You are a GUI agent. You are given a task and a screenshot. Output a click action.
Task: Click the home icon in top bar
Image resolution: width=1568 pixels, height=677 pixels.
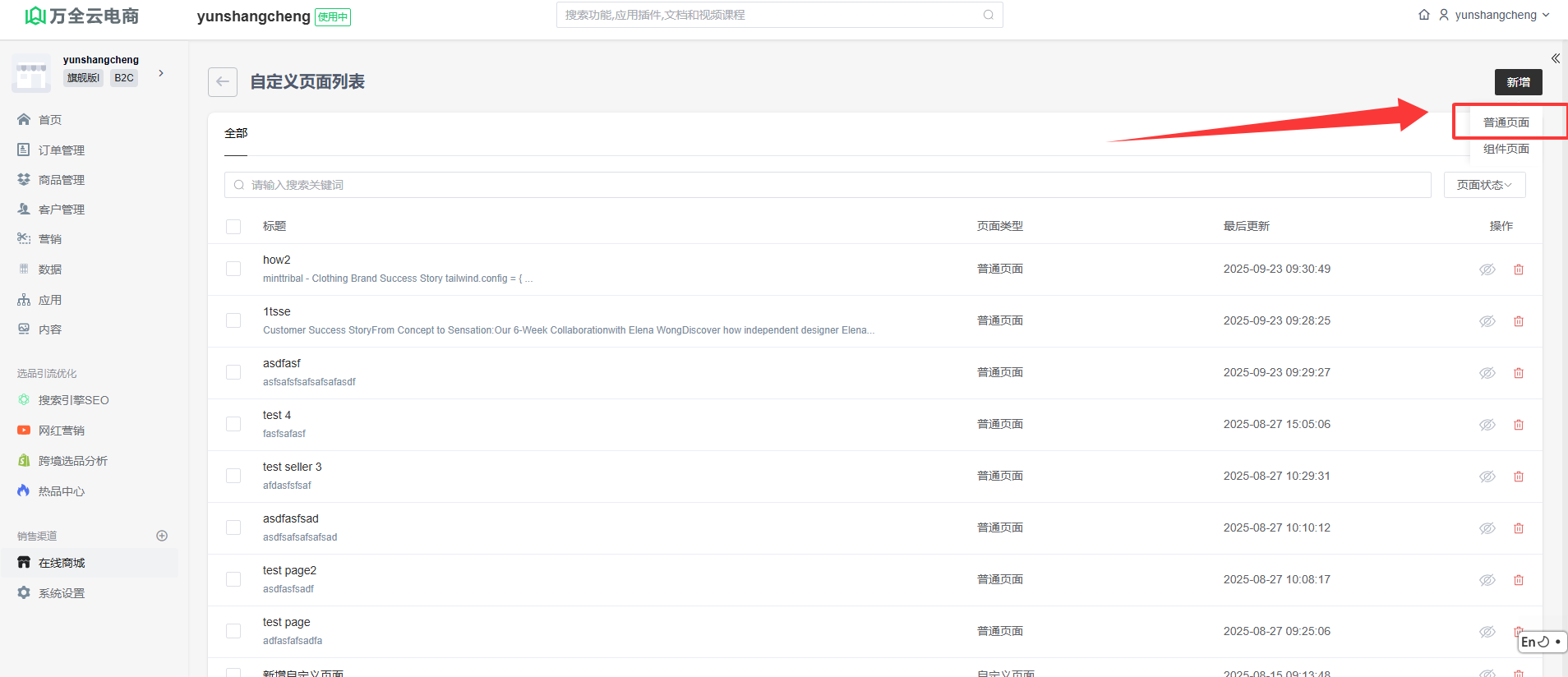coord(1423,15)
